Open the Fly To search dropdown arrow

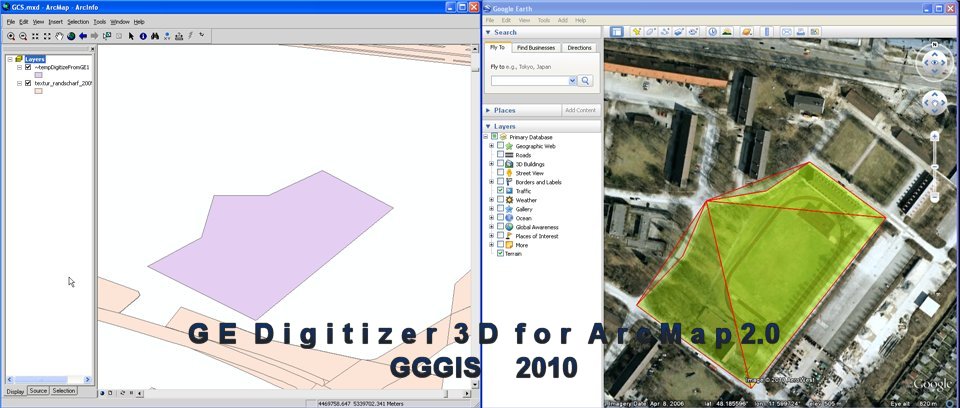(x=572, y=80)
